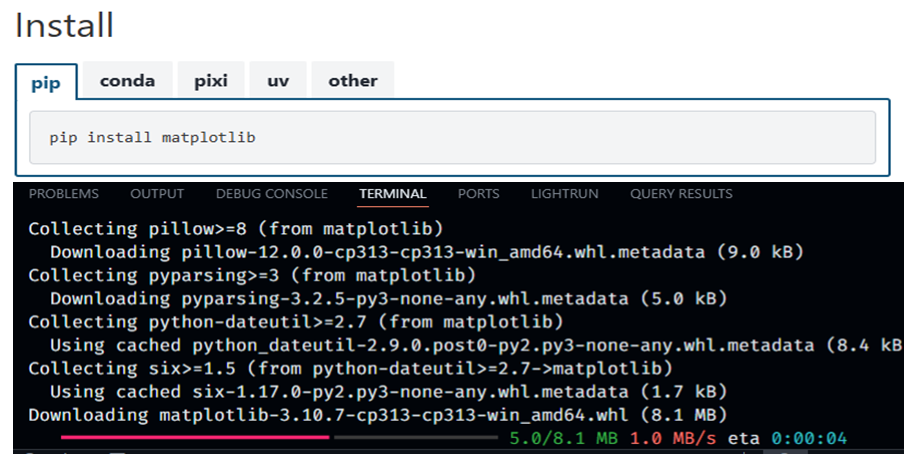Open the PROBLEMS panel tab

64,194
